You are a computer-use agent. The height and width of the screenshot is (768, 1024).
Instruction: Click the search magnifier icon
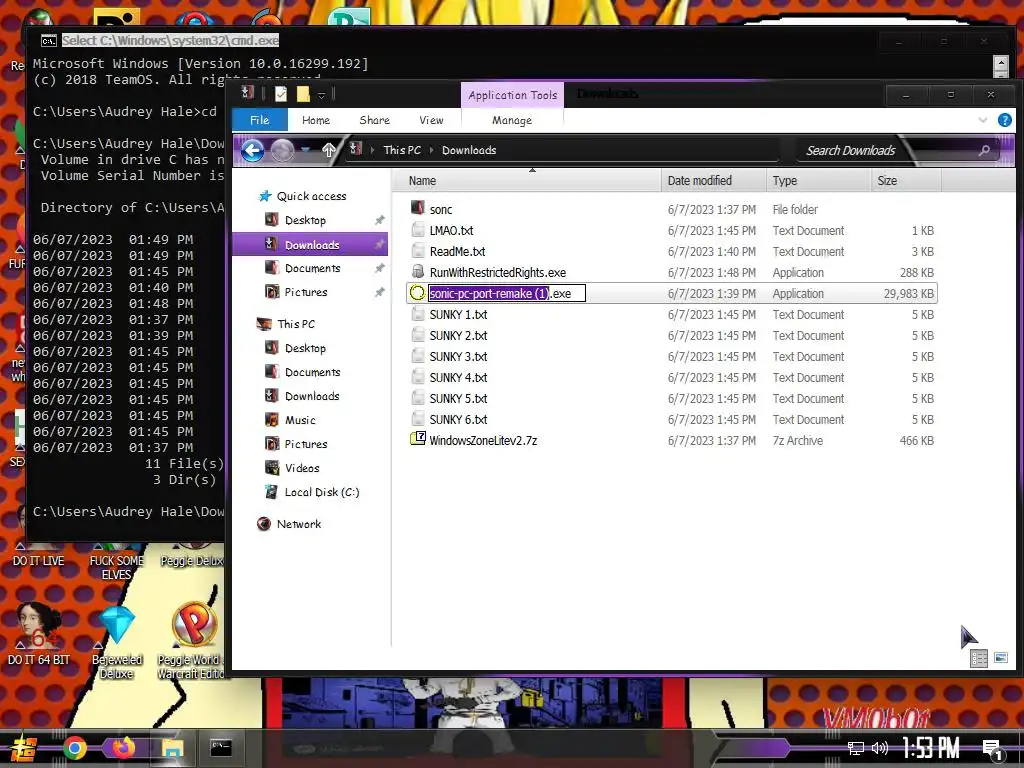coord(984,151)
